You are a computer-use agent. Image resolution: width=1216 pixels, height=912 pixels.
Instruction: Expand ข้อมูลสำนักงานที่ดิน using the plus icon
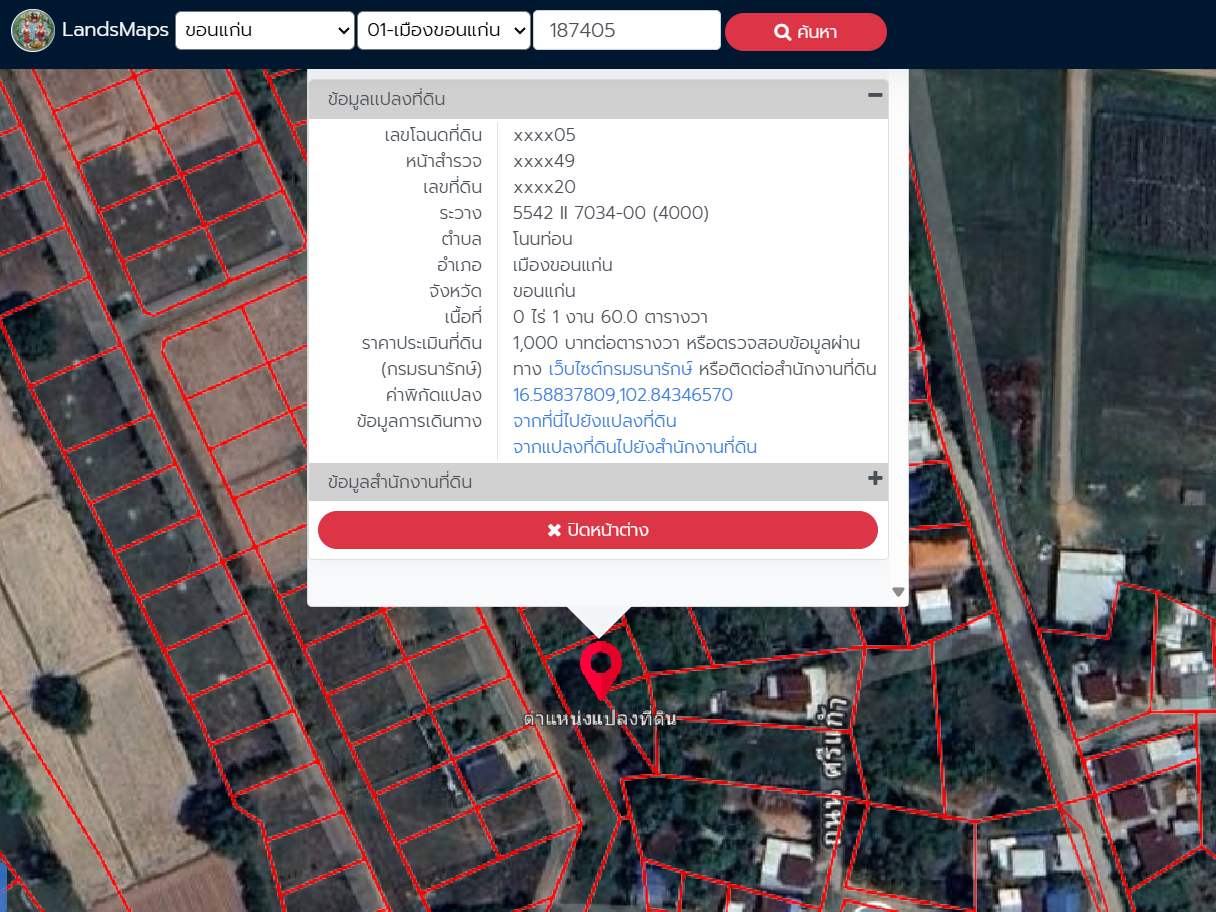[875, 478]
